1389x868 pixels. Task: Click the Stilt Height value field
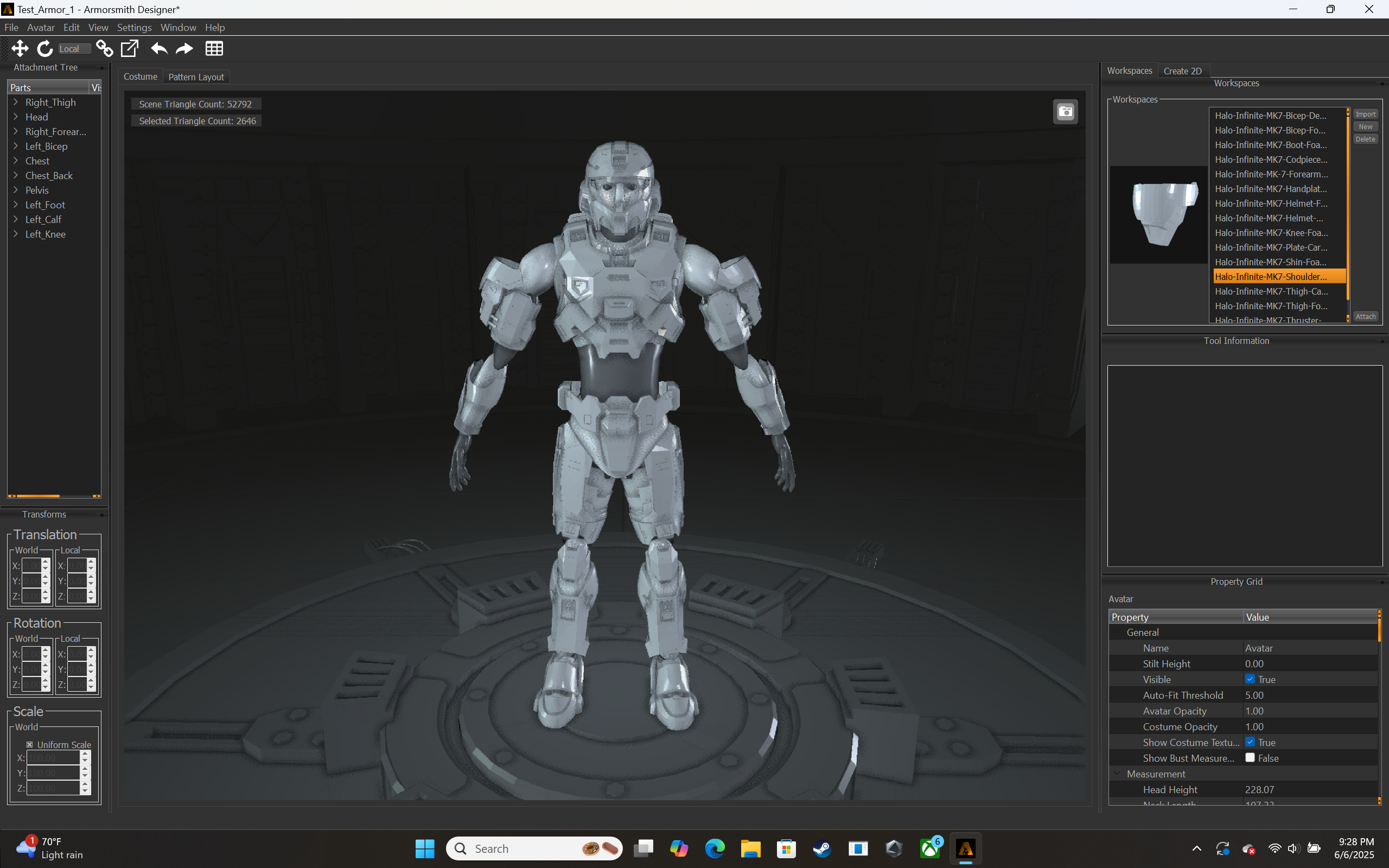tap(1310, 663)
